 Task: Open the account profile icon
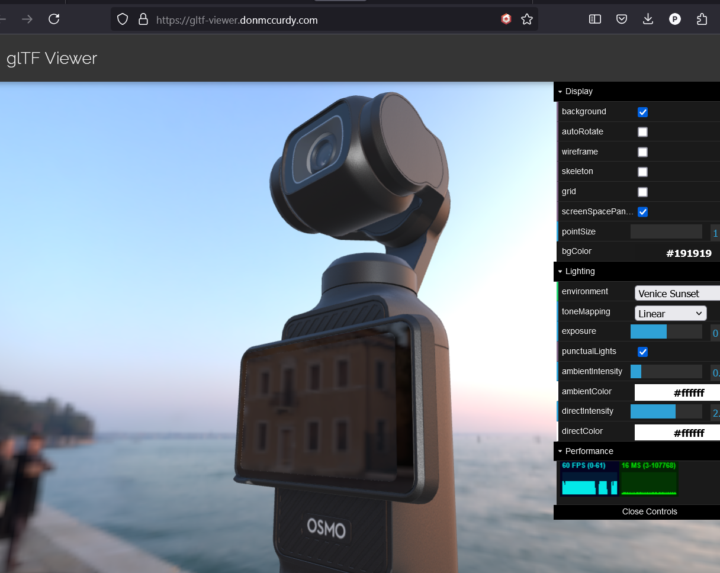pos(675,19)
